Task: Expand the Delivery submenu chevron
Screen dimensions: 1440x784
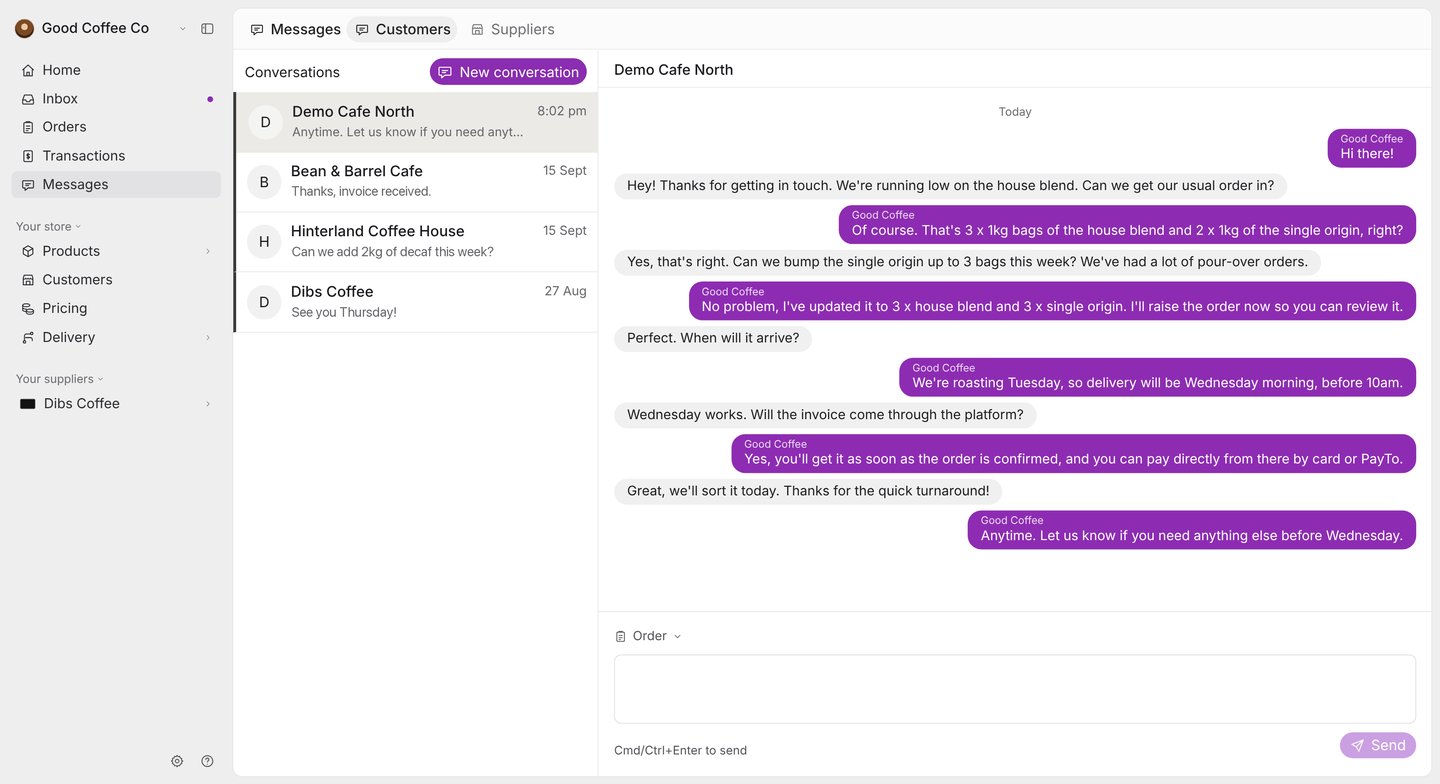Action: pos(208,338)
